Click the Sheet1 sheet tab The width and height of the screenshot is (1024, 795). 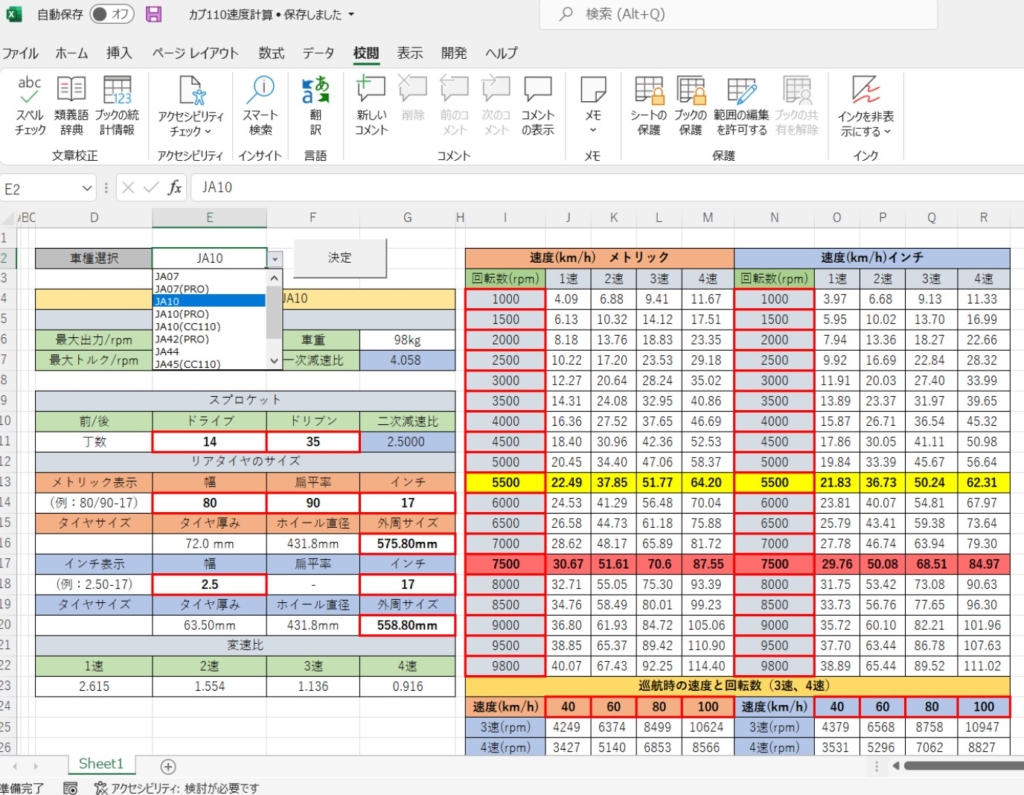(x=101, y=764)
